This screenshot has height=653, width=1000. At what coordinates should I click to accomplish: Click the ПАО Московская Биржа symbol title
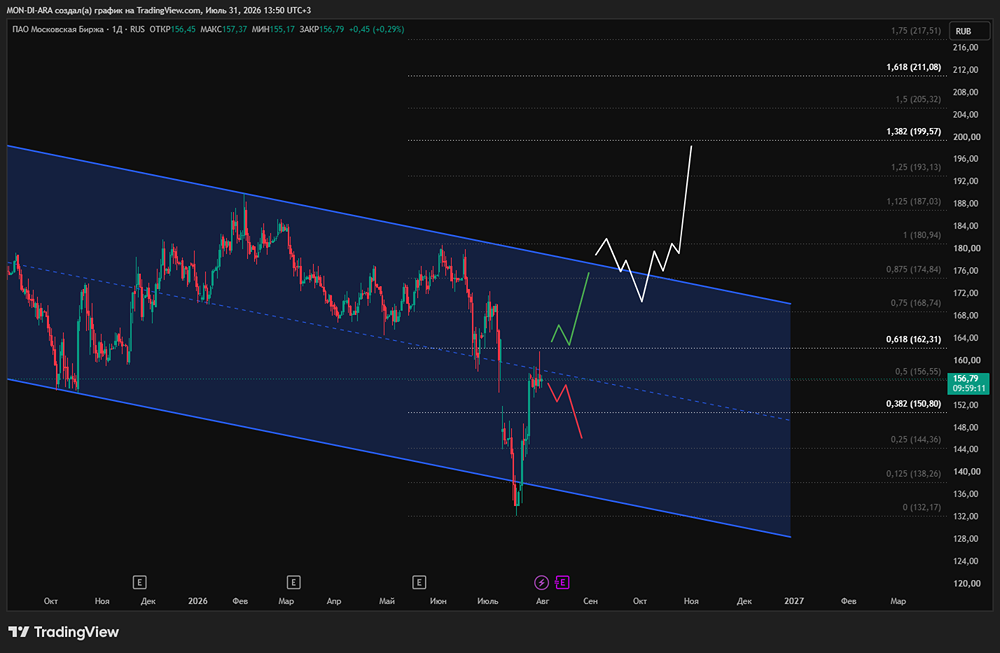(x=57, y=29)
